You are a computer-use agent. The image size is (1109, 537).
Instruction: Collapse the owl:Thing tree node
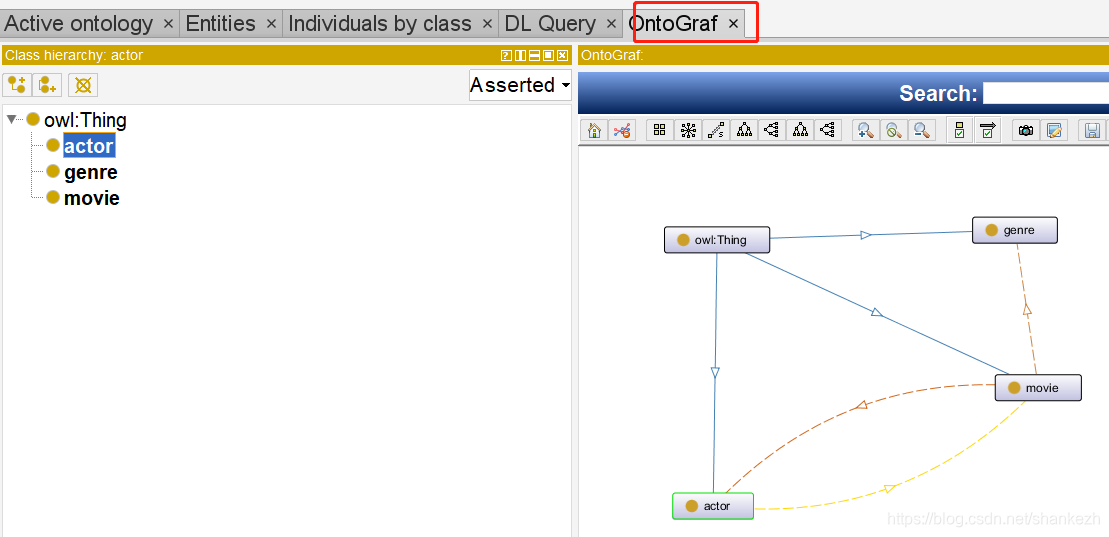pos(11,120)
